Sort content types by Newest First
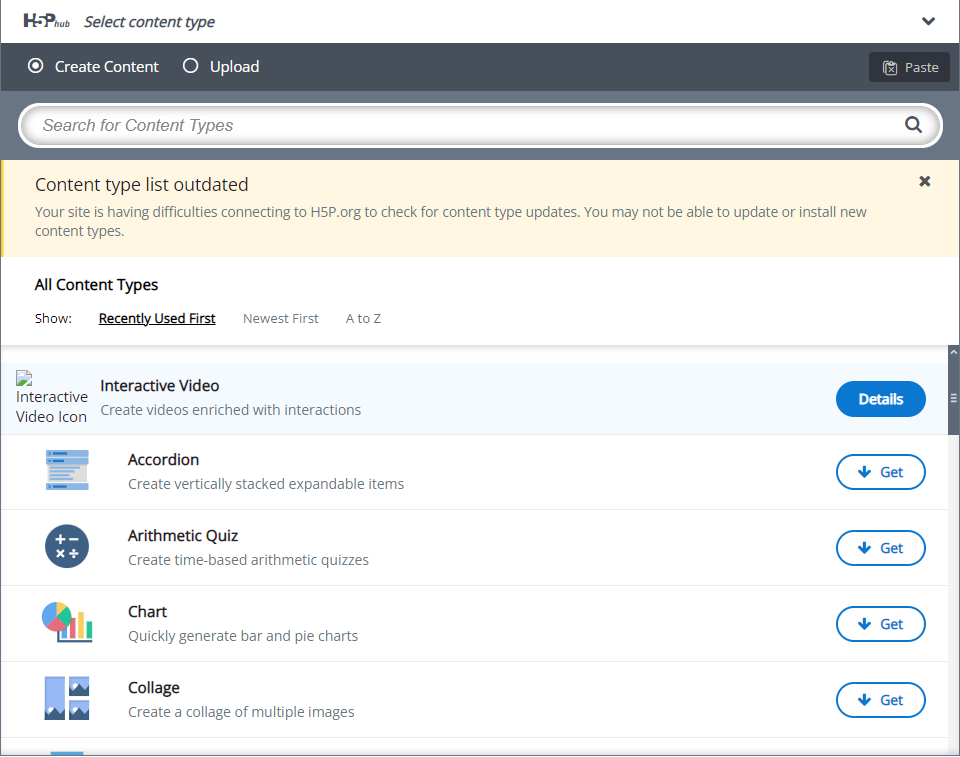 [280, 318]
